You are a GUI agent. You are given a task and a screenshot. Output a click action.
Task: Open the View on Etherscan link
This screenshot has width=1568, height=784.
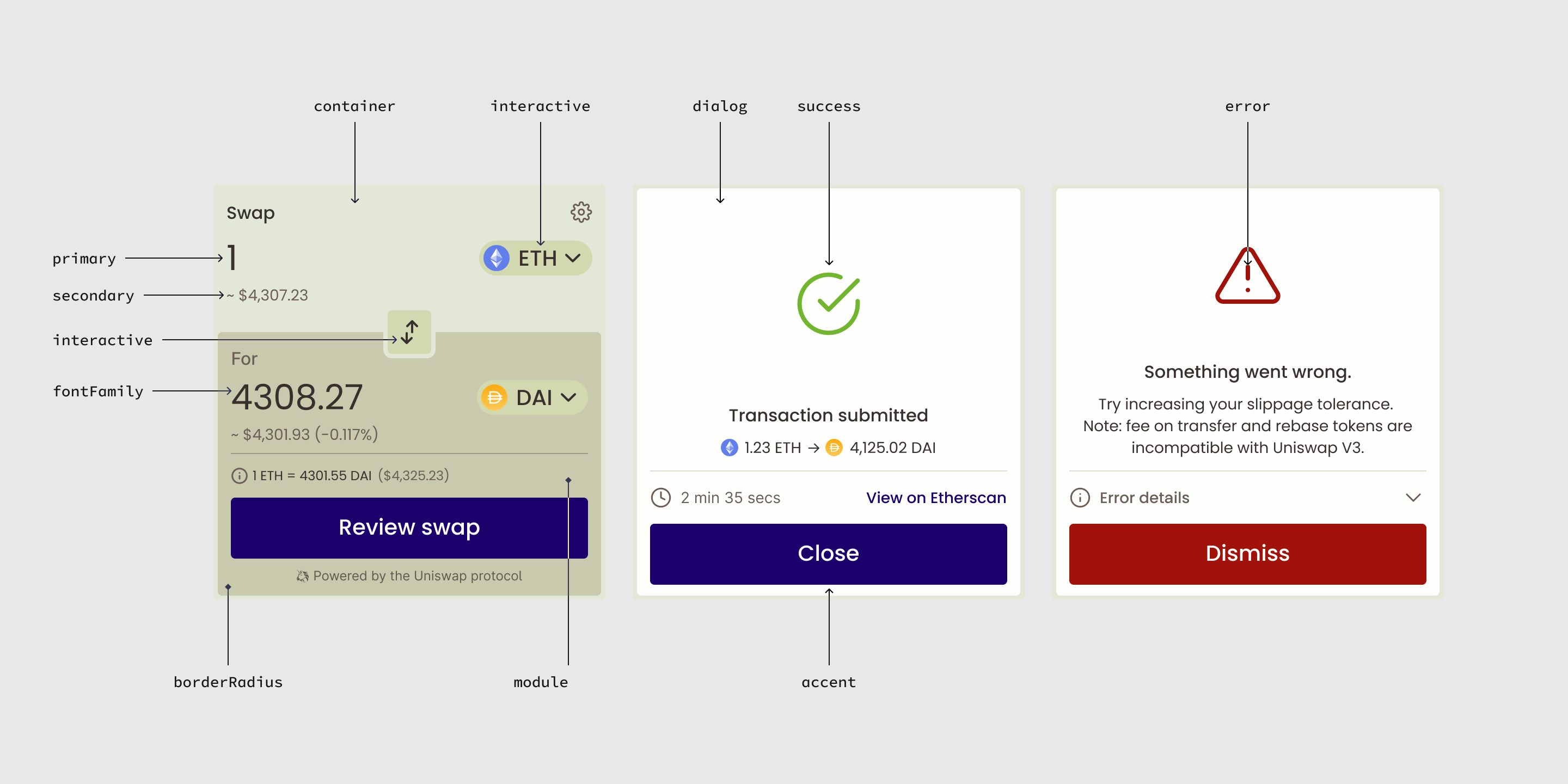click(x=935, y=497)
